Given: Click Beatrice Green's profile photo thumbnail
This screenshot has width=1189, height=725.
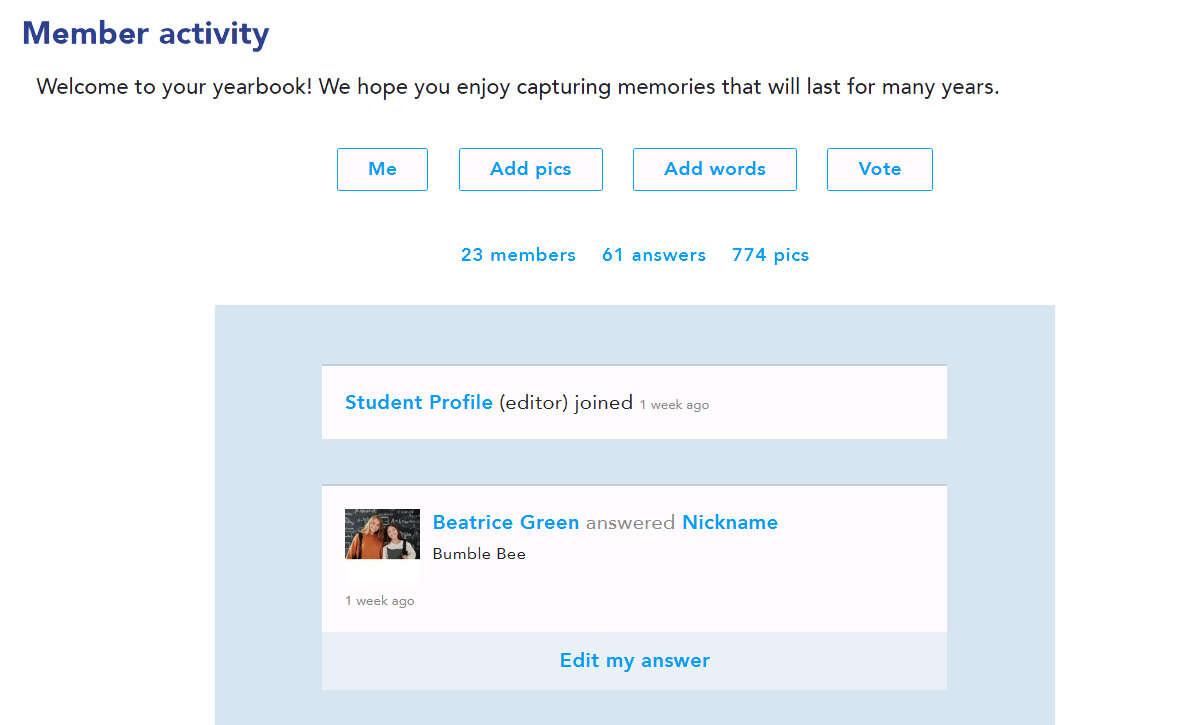Looking at the screenshot, I should [x=382, y=534].
